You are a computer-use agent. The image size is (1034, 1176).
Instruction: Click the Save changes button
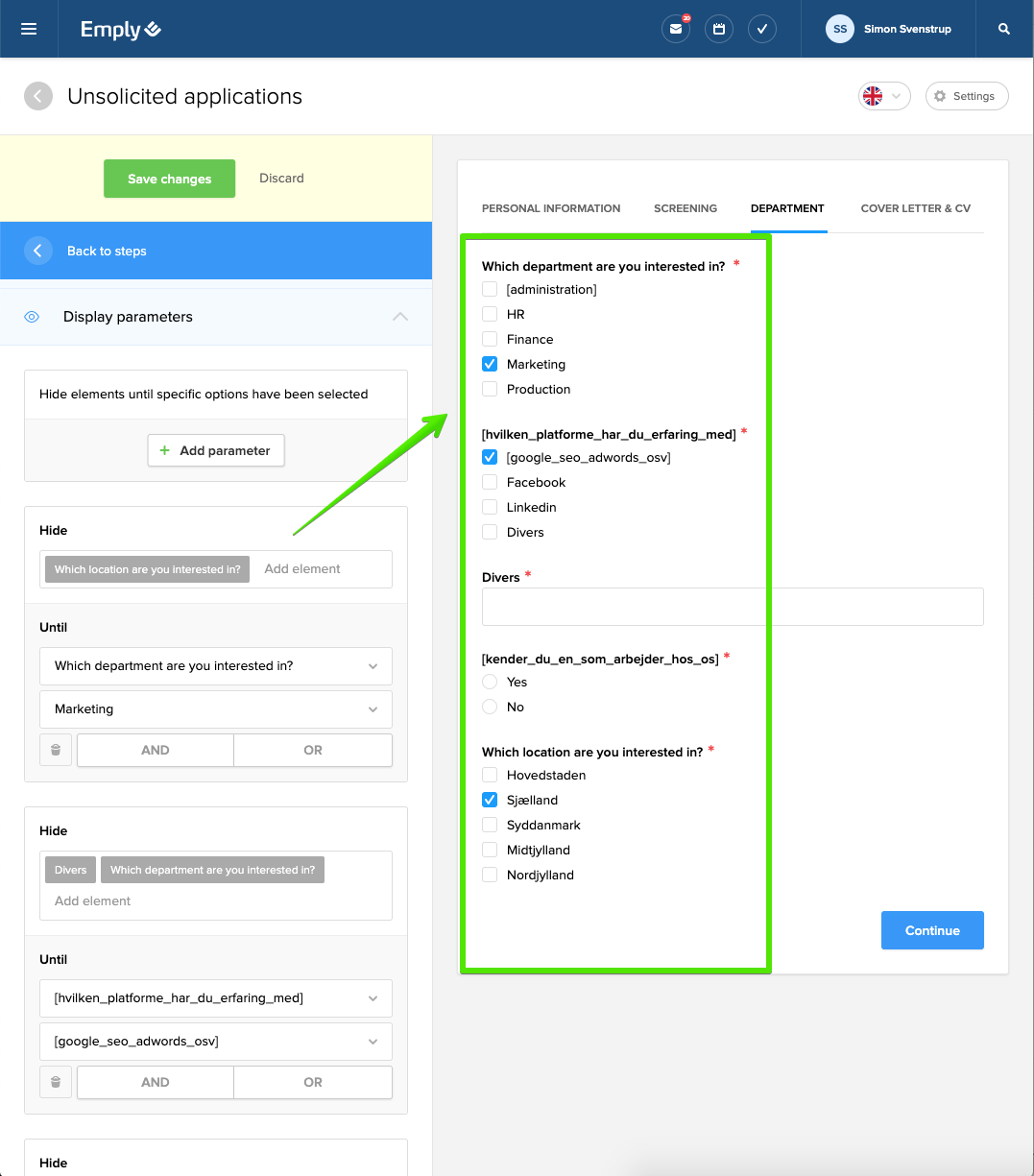point(169,179)
